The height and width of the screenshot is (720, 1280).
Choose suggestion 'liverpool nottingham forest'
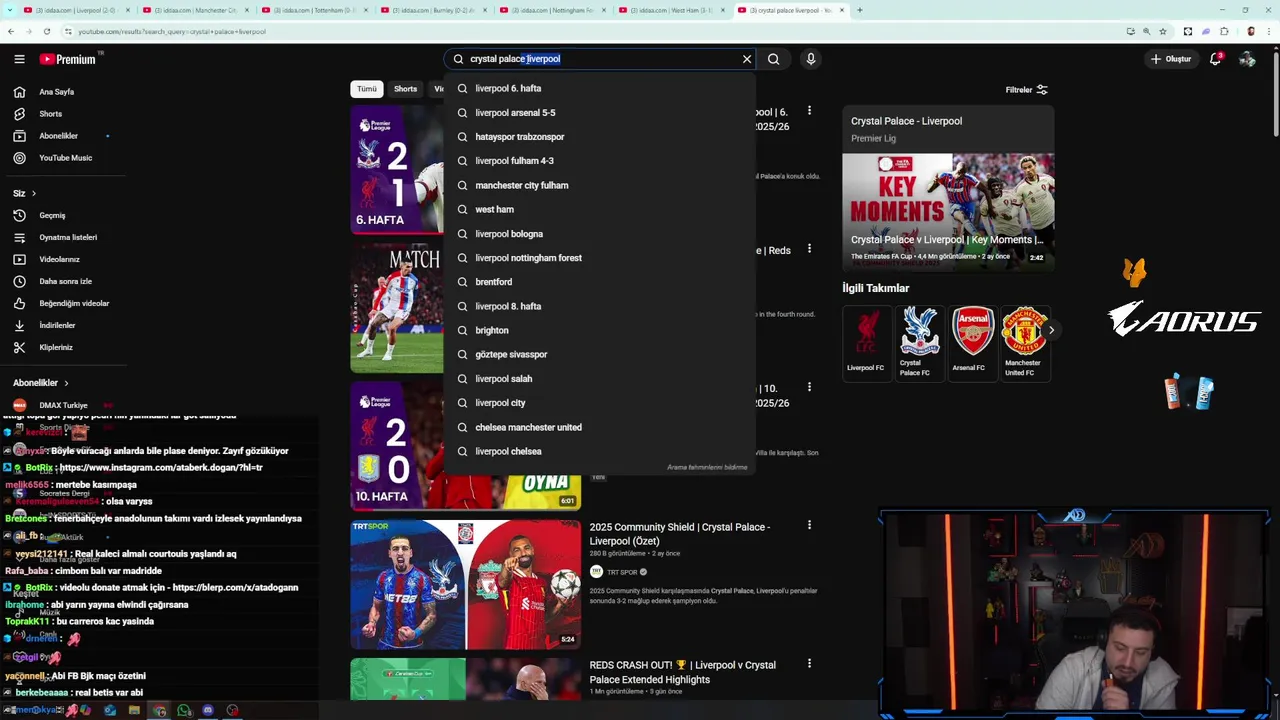point(599,258)
